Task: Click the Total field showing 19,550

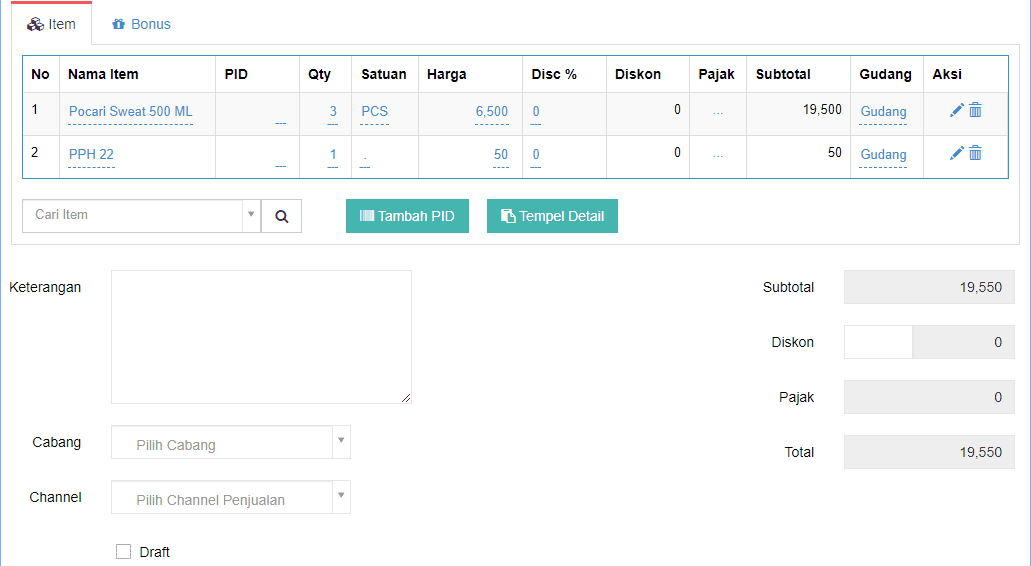Action: point(929,452)
